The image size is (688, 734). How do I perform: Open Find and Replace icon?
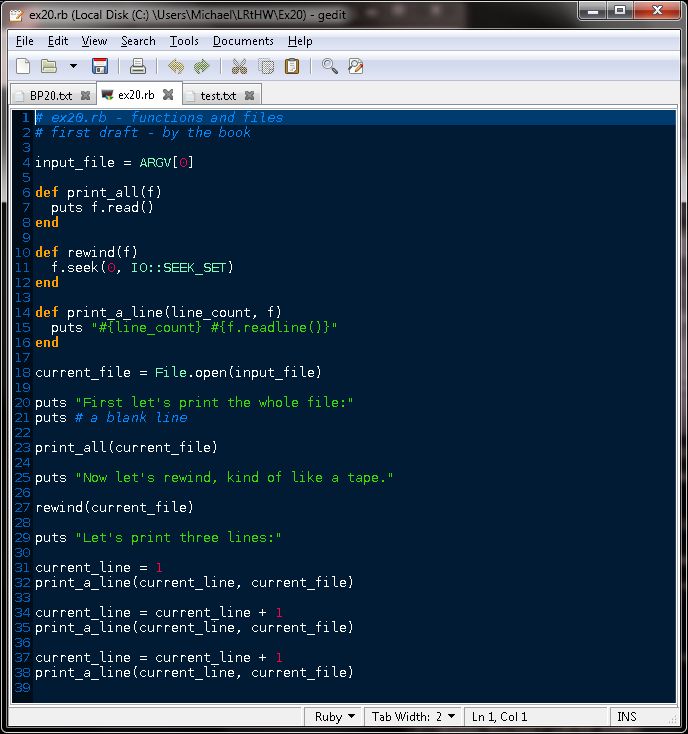[356, 66]
